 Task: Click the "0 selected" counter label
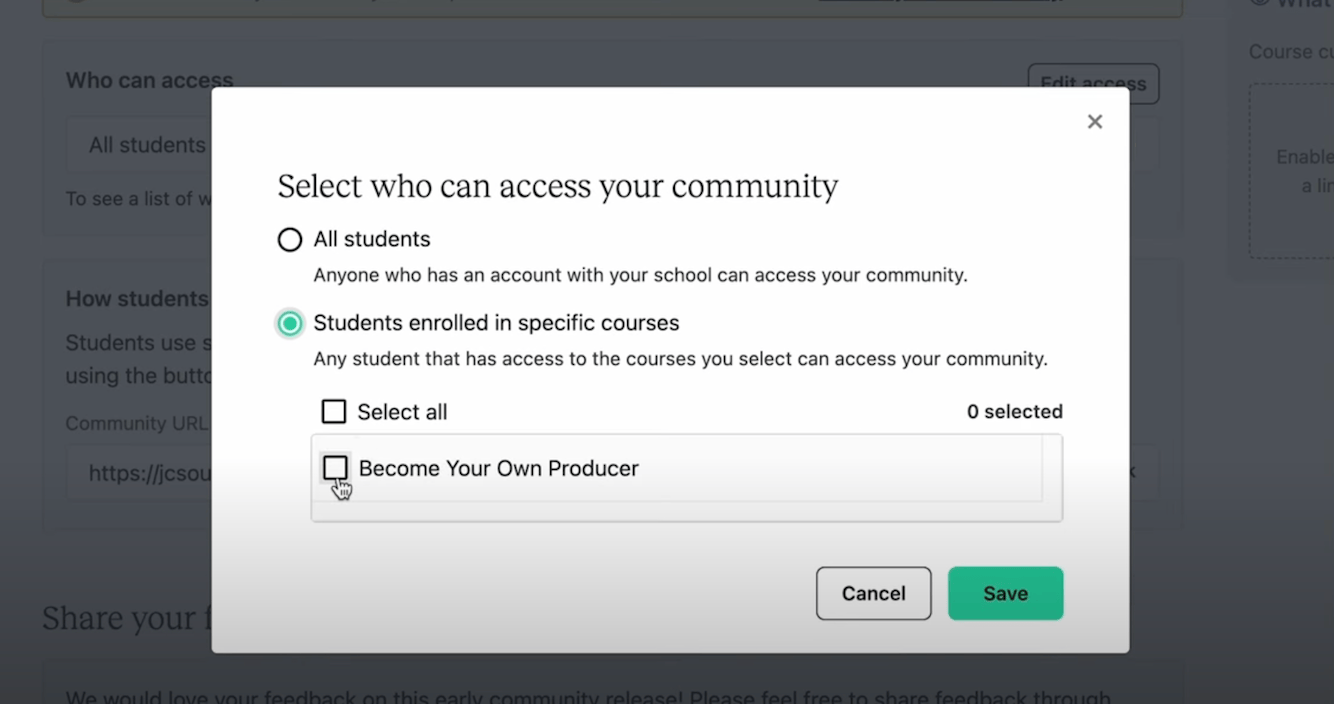point(1014,411)
